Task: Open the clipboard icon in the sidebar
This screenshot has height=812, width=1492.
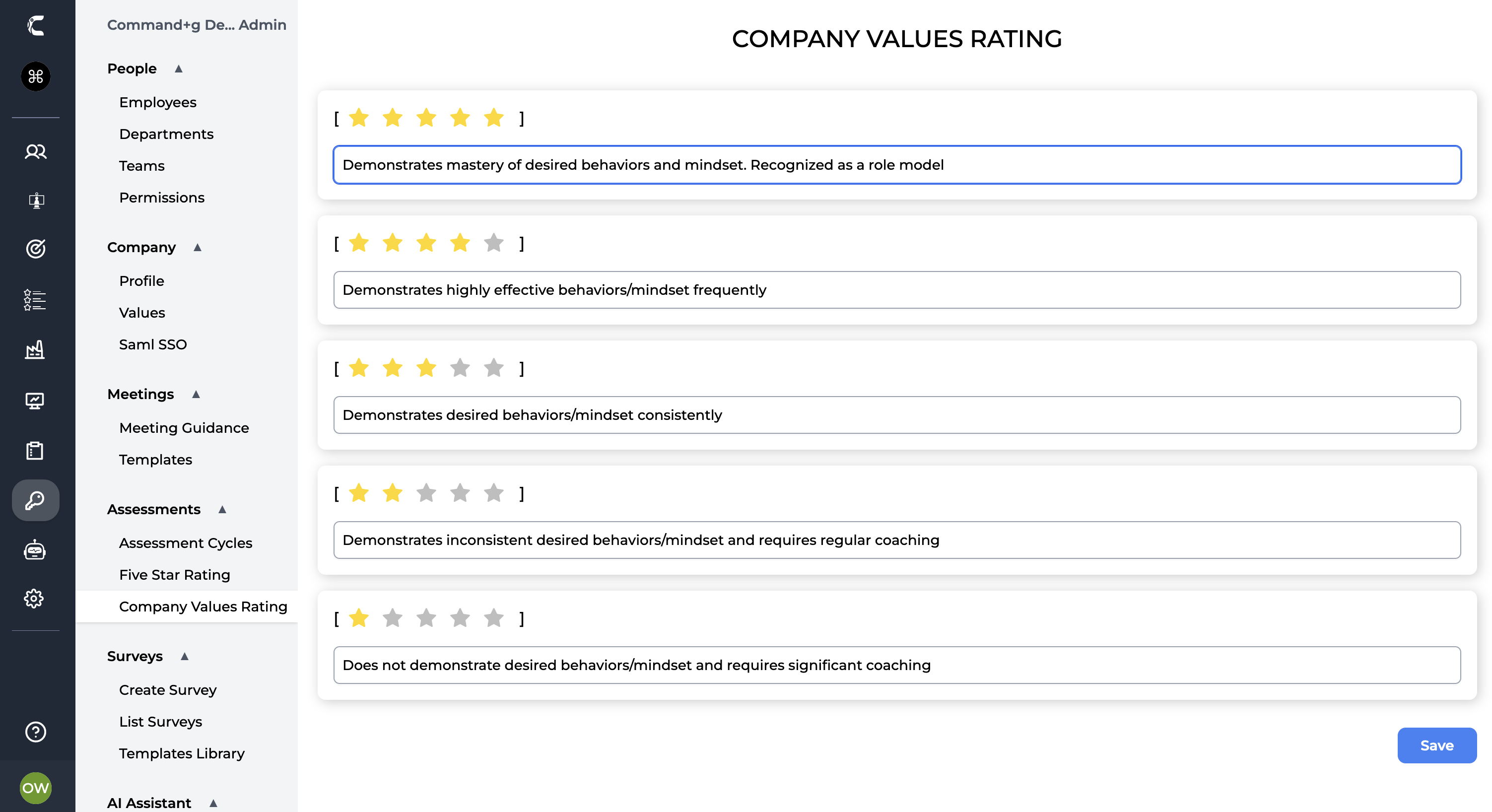Action: 35,450
